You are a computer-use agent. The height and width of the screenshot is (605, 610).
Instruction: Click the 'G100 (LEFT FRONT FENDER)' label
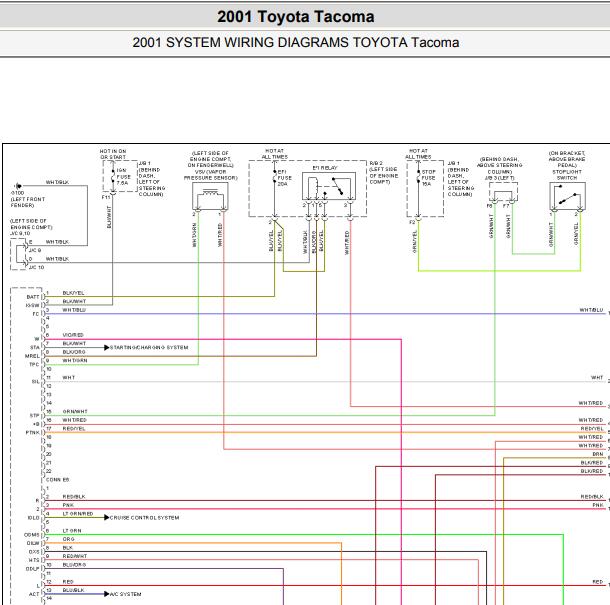[x=27, y=199]
